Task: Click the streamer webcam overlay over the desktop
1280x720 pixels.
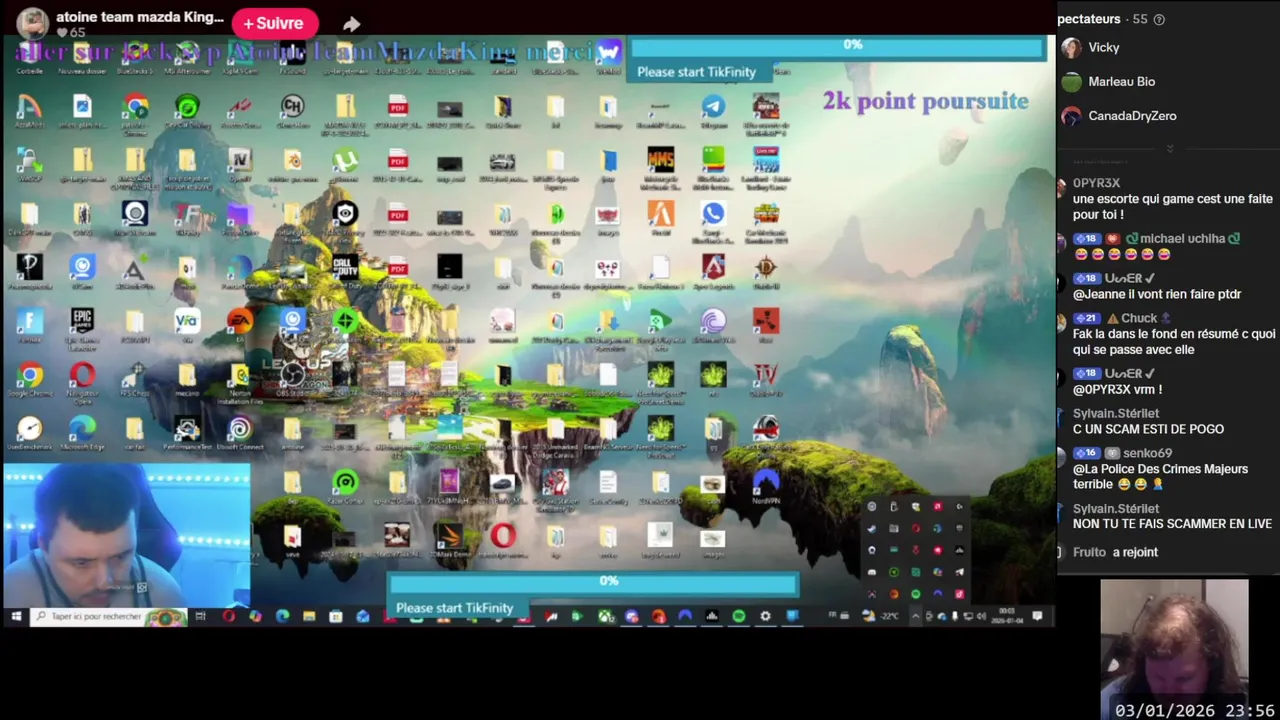Action: (x=126, y=535)
